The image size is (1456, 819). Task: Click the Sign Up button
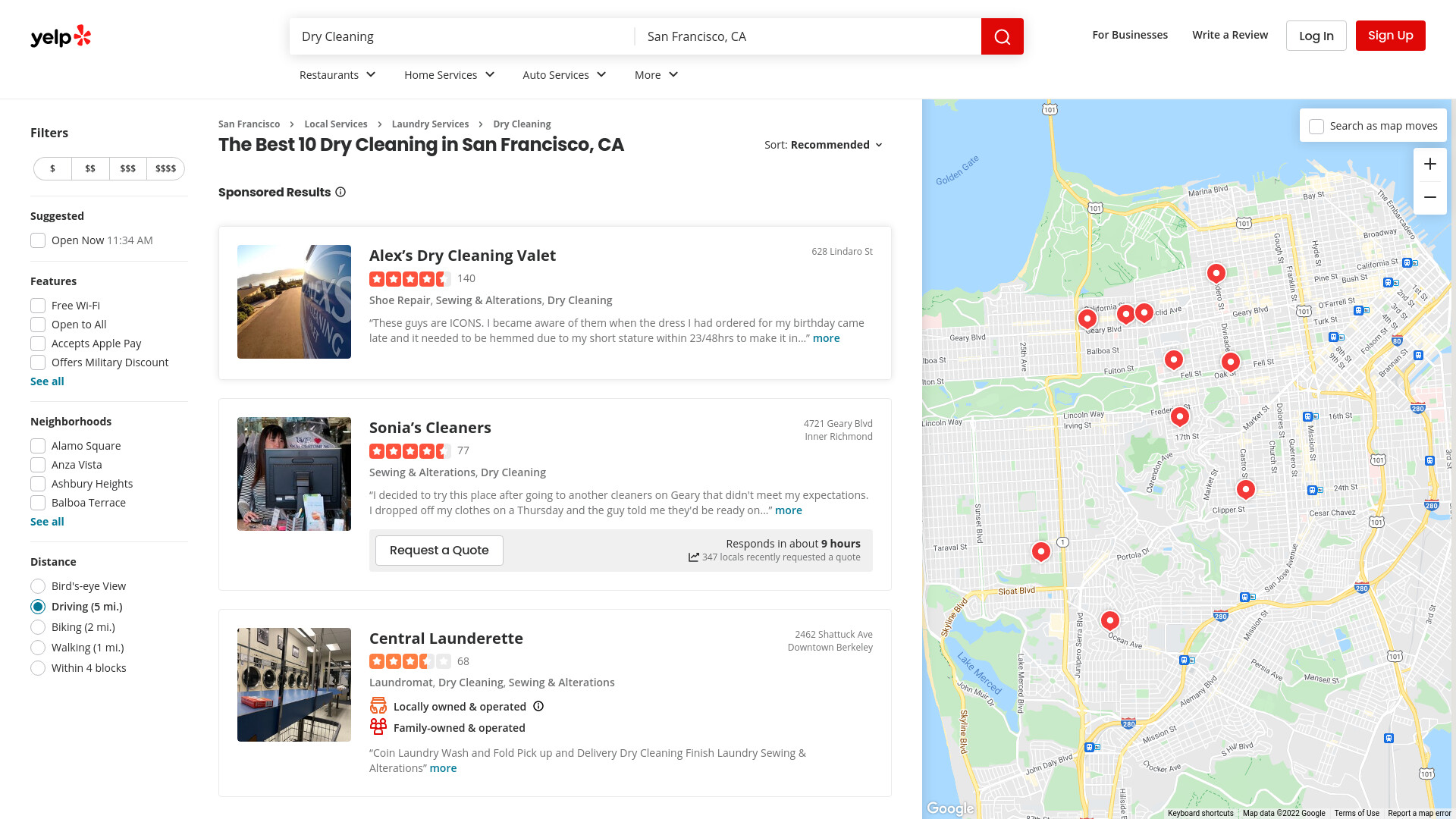1390,36
